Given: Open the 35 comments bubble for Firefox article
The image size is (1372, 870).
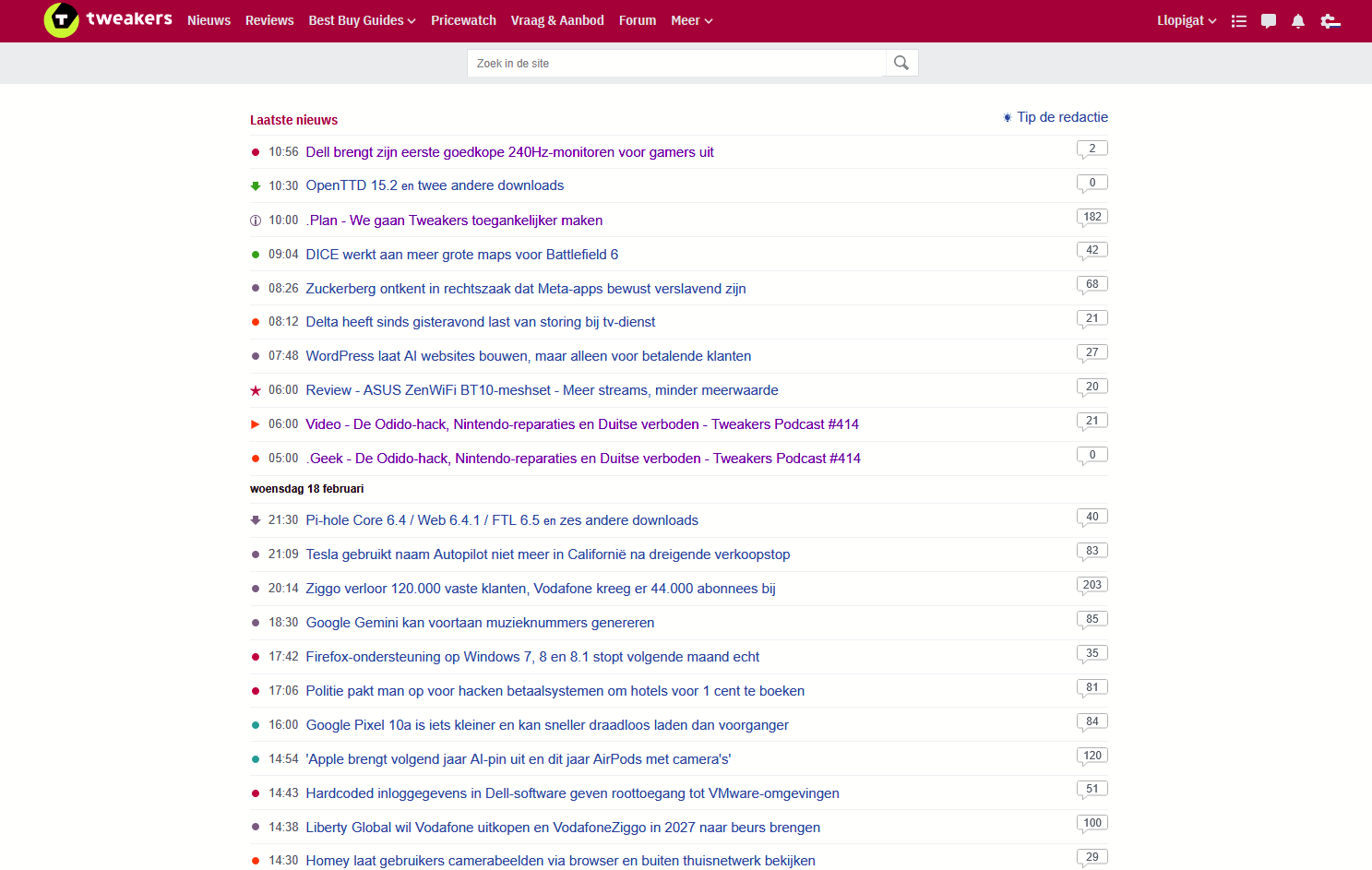Looking at the screenshot, I should (1092, 654).
